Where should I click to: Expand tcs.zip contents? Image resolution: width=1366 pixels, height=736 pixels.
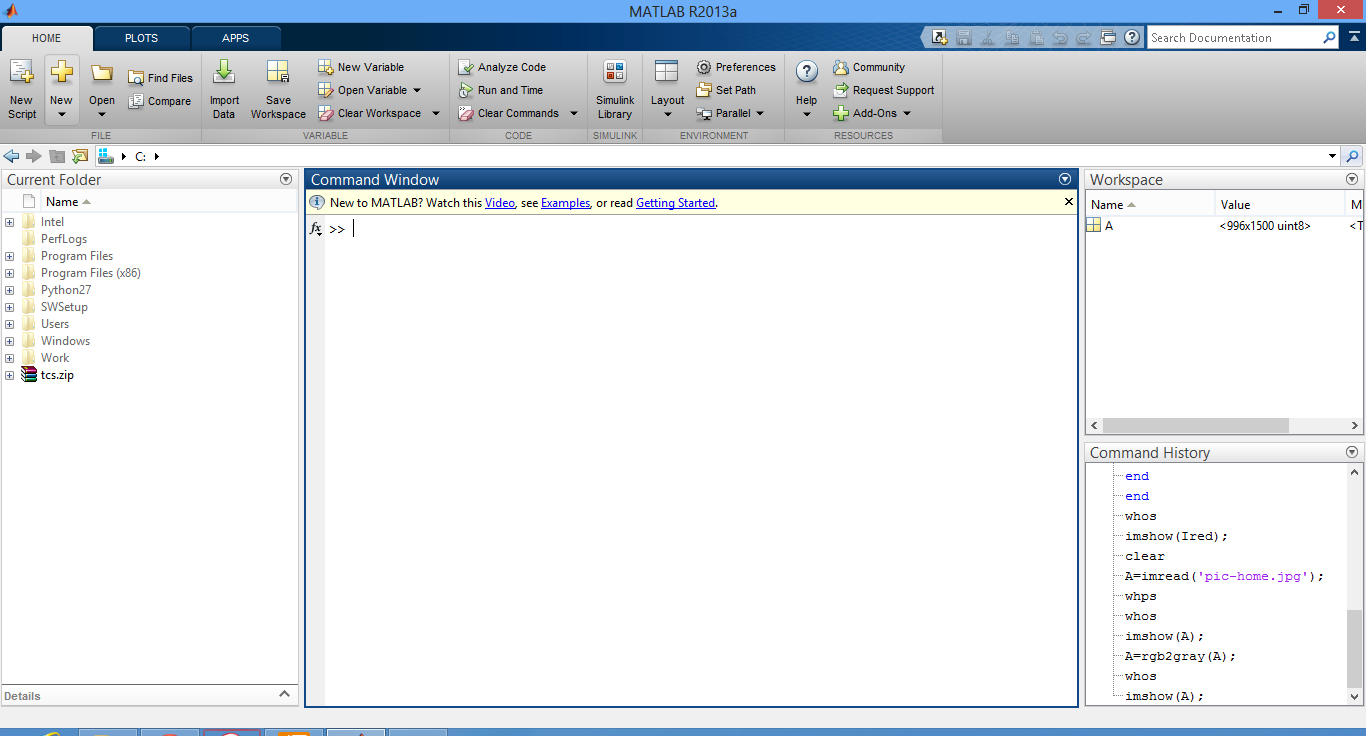[9, 375]
